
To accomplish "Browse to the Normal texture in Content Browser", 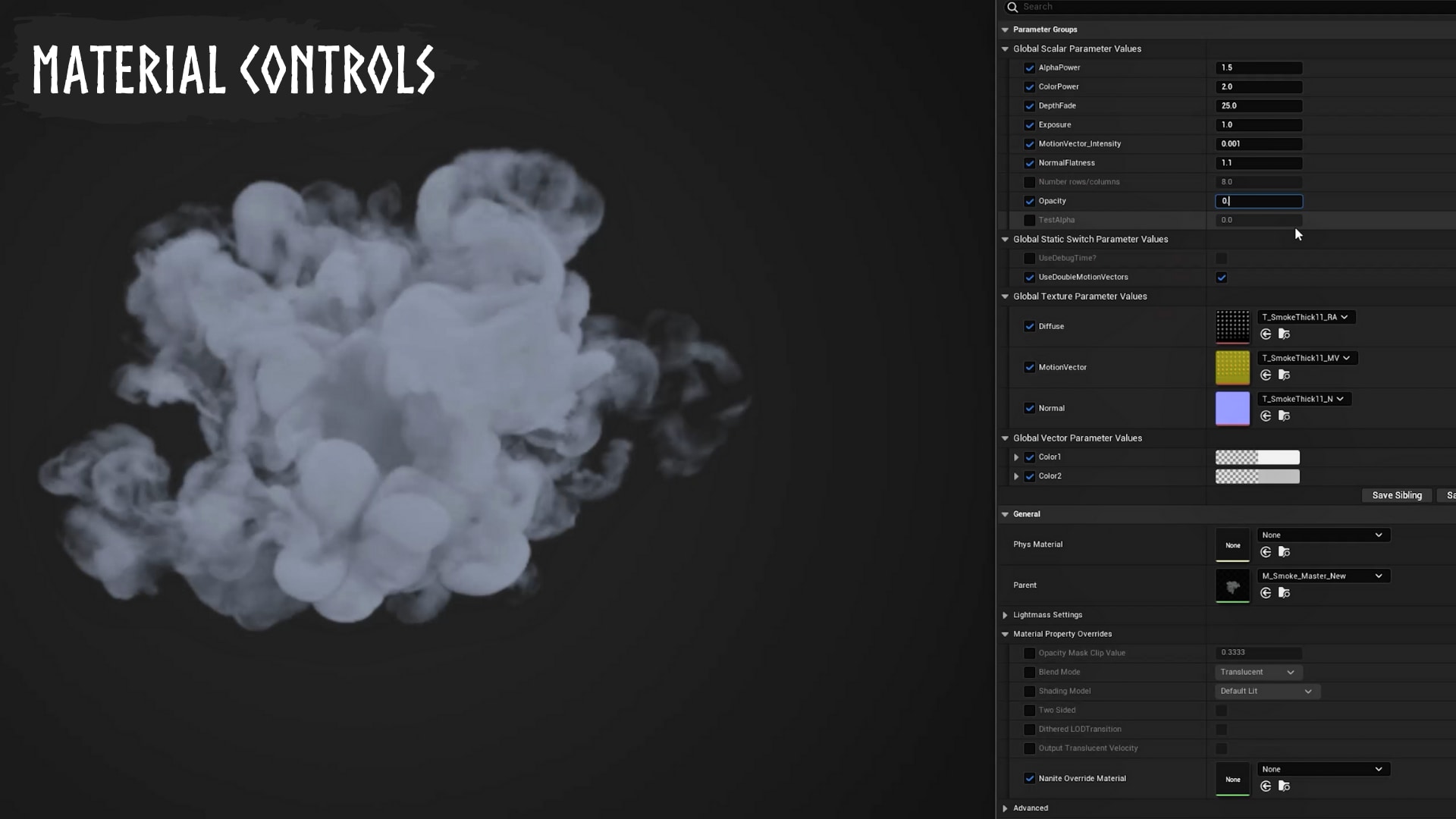I will pos(1285,416).
